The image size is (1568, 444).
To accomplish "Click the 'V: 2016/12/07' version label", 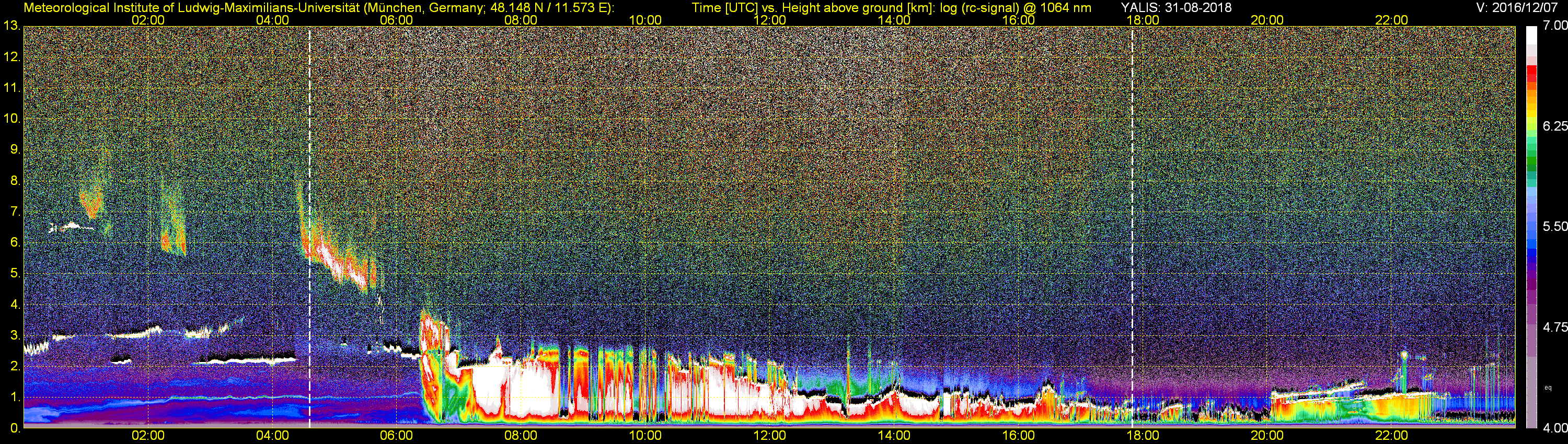I will point(1516,8).
